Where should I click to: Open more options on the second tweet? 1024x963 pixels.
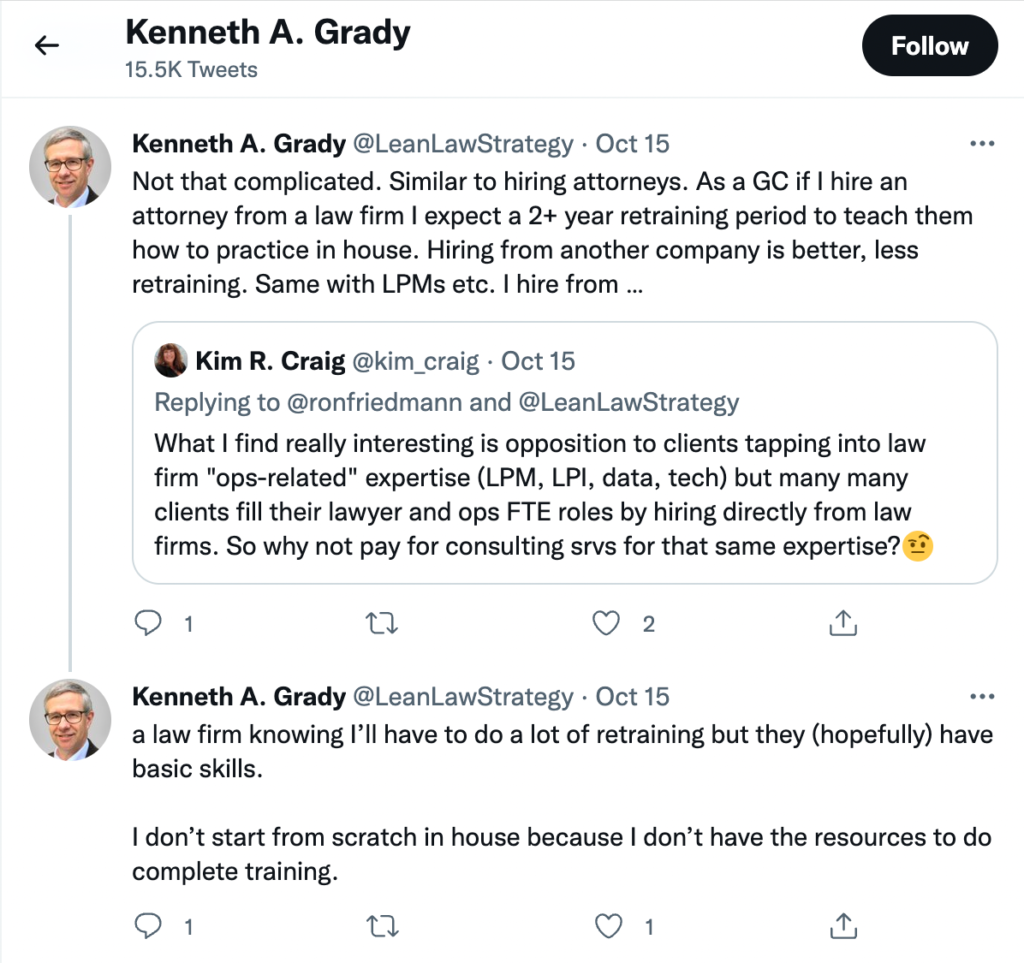click(983, 697)
